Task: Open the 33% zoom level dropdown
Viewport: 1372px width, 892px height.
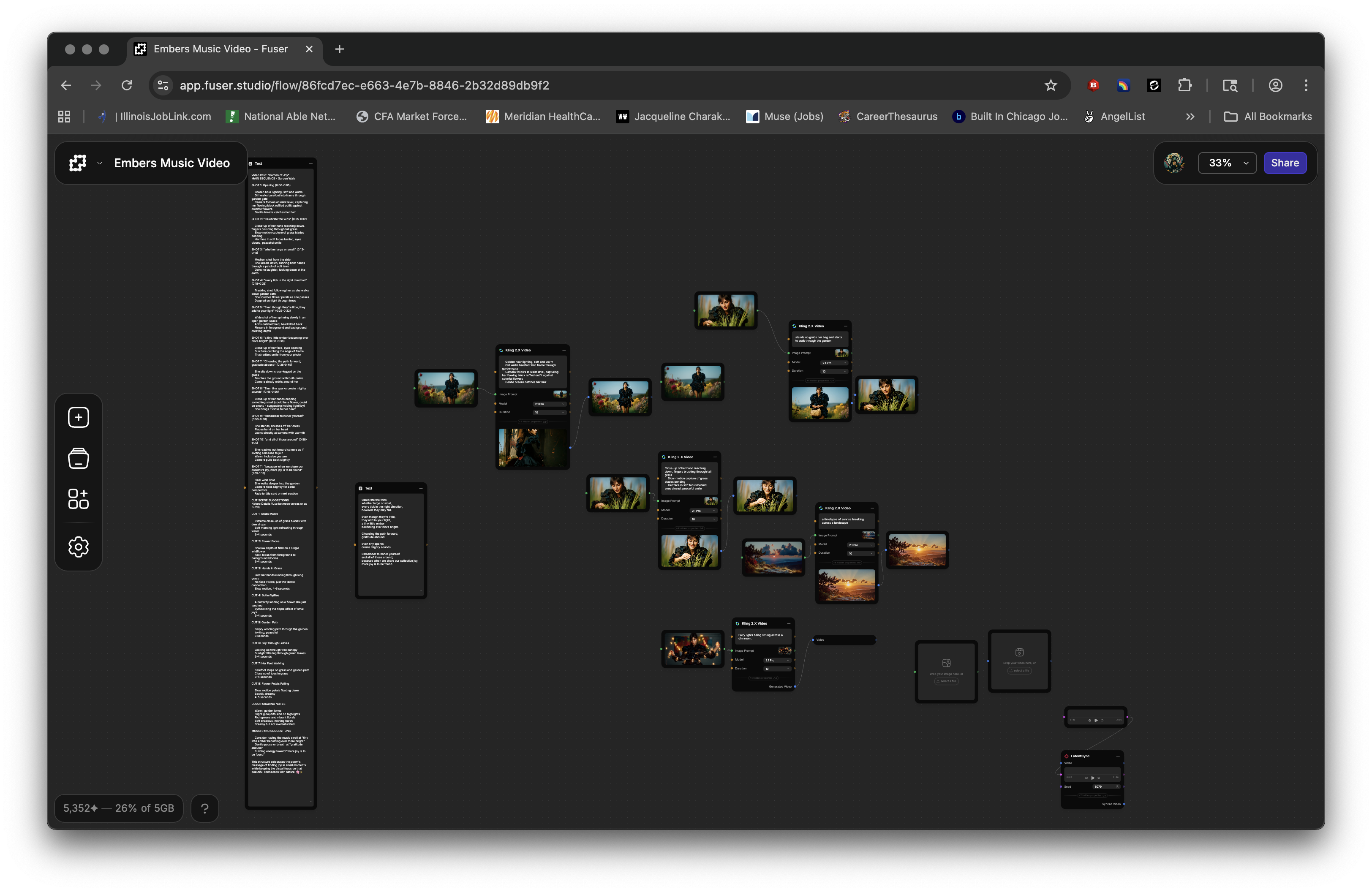Action: point(1227,163)
